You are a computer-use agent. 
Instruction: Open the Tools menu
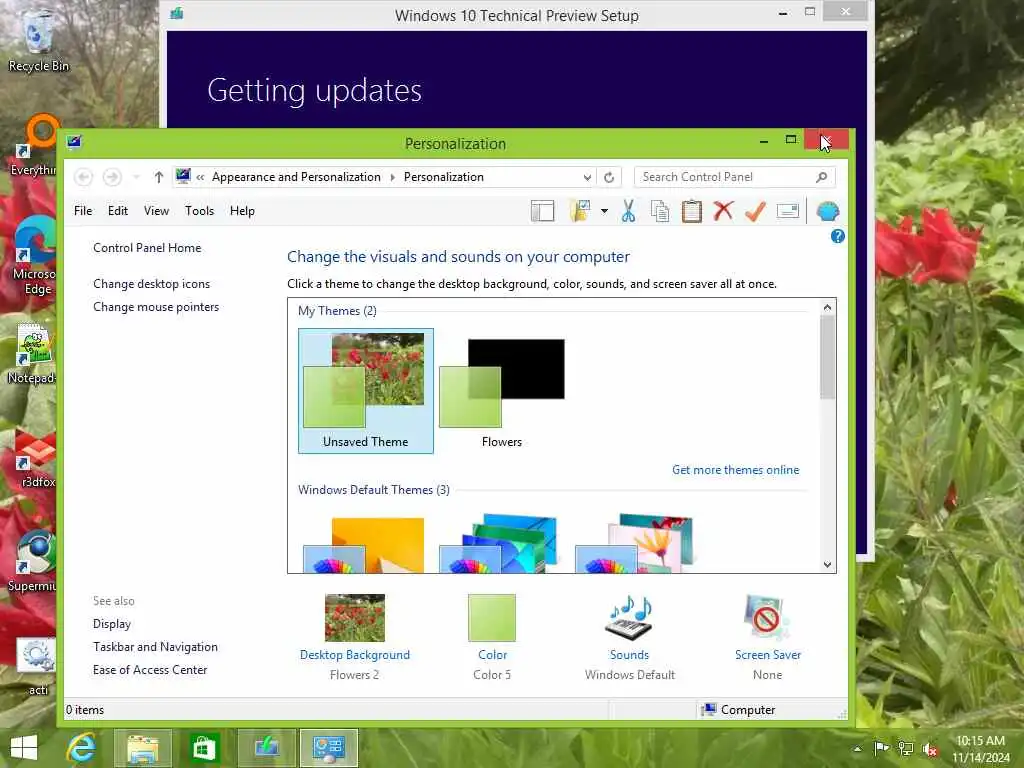[x=199, y=211]
